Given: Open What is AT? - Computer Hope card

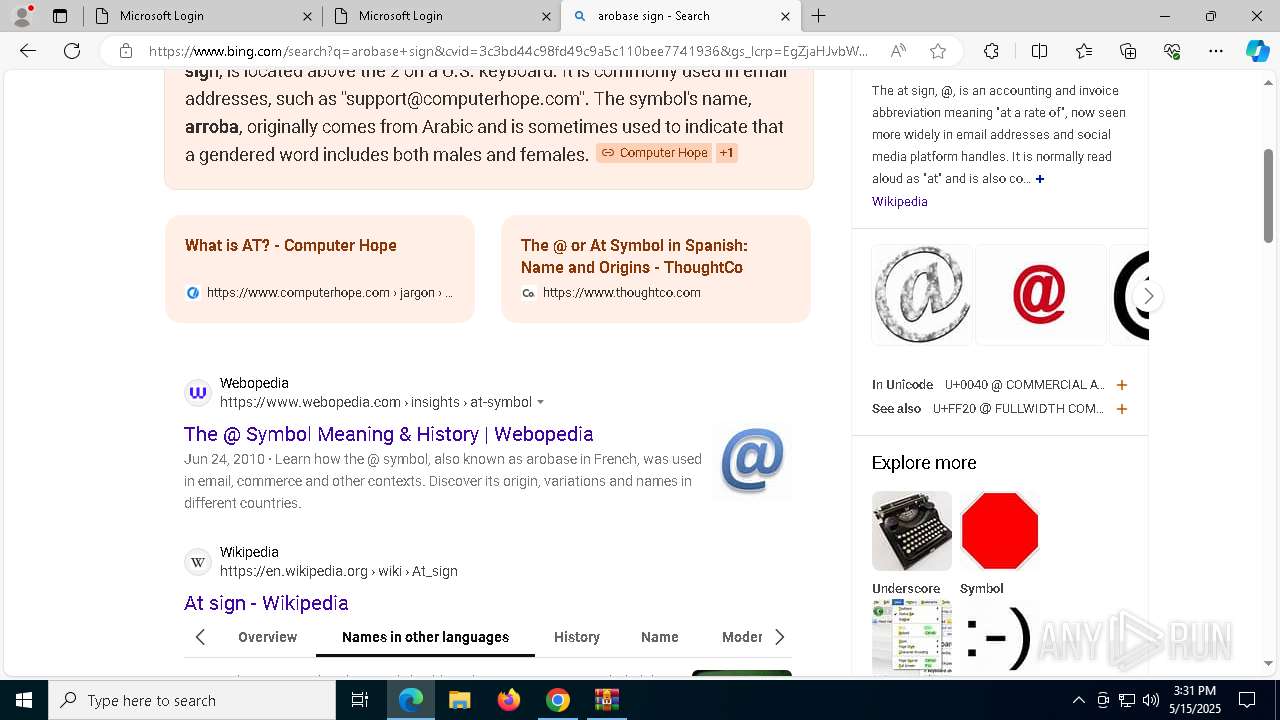Looking at the screenshot, I should click(x=320, y=268).
